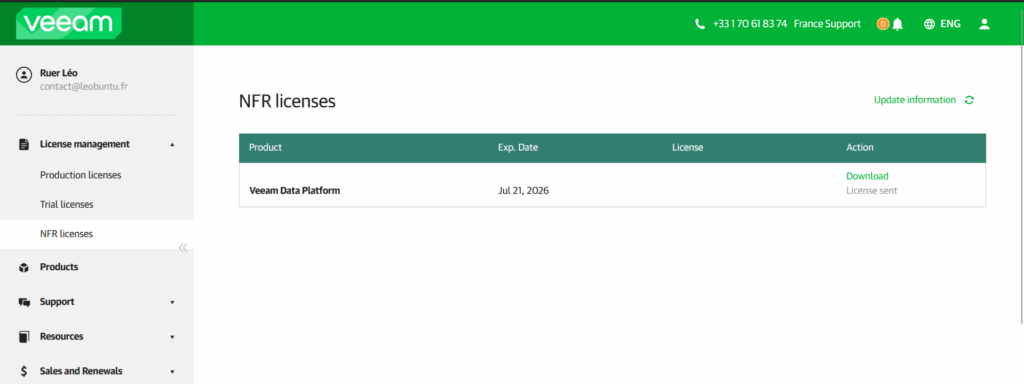Click the globe language icon
This screenshot has width=1024, height=384.
pyautogui.click(x=929, y=24)
